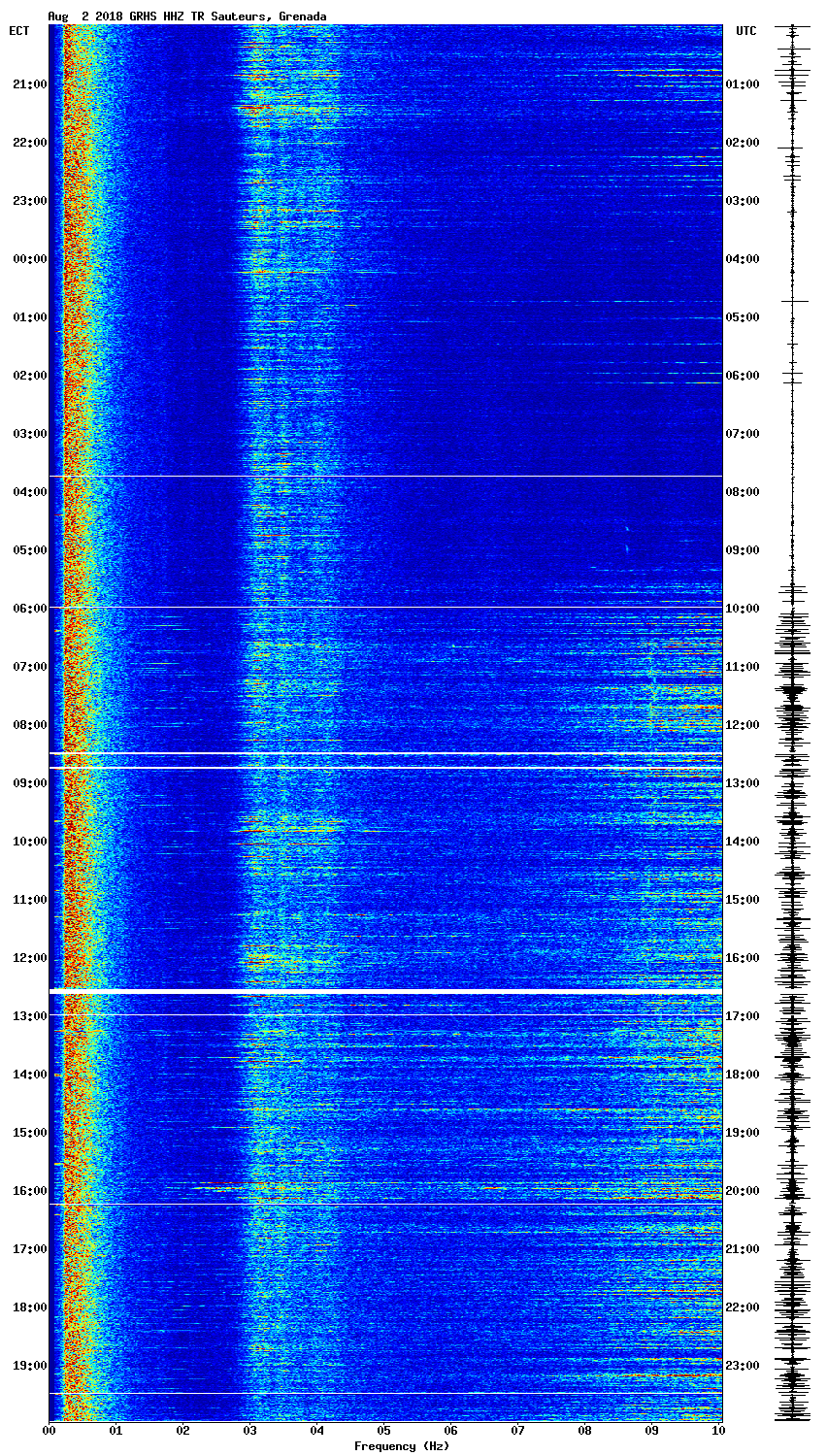Click the 14:00 ECT time label

tap(29, 1075)
